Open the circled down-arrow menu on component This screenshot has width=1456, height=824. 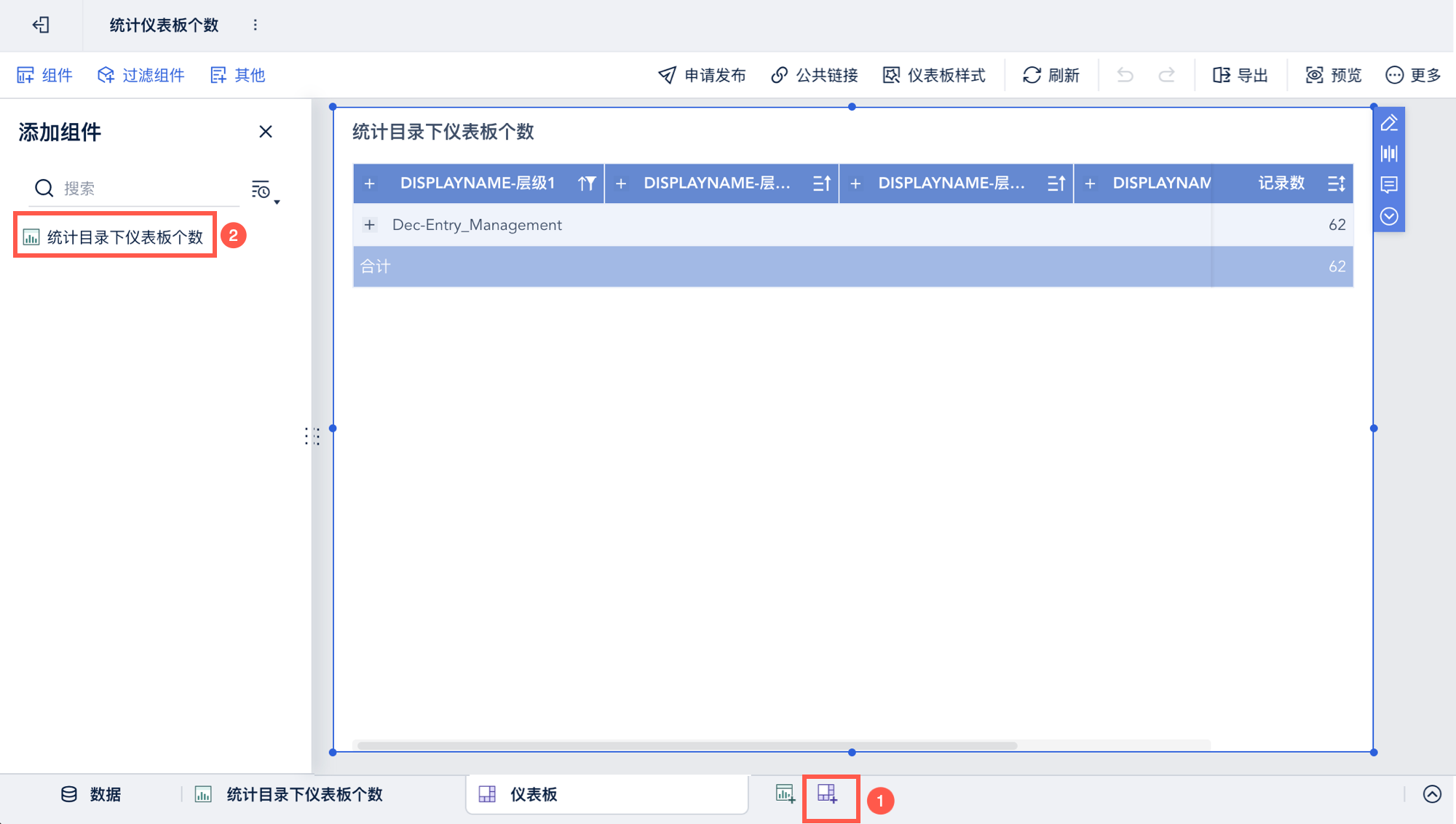(x=1389, y=216)
